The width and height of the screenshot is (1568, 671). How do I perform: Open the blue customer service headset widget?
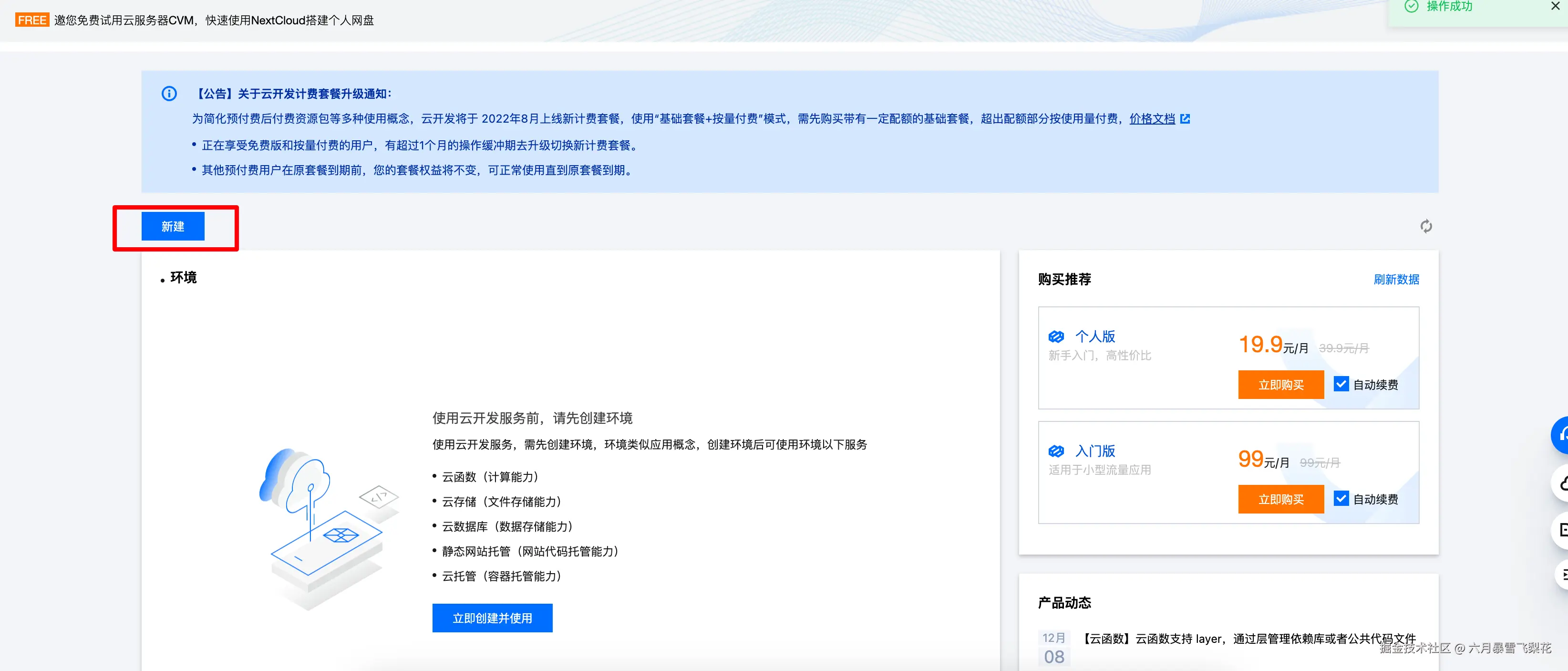pyautogui.click(x=1561, y=435)
